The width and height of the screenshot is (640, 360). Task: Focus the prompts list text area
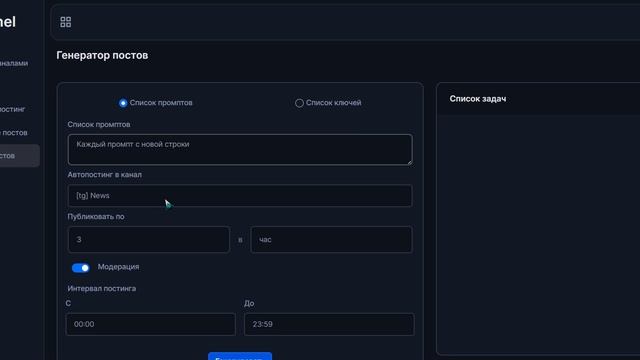point(240,149)
